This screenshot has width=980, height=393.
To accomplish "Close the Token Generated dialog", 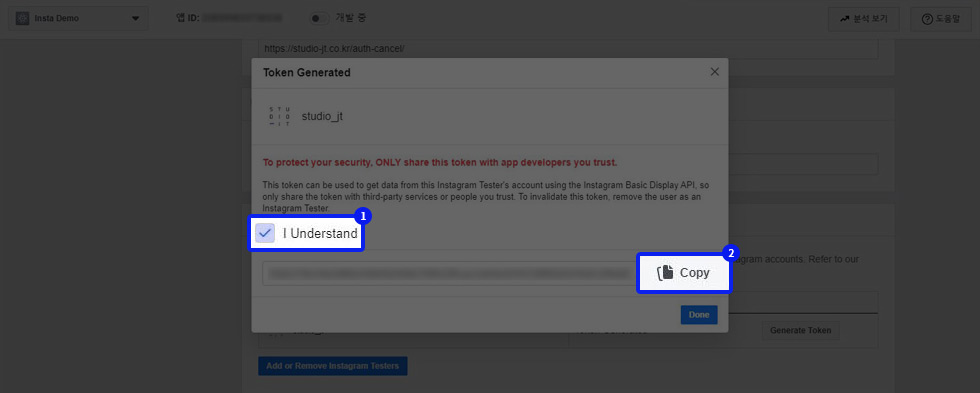I will point(715,72).
